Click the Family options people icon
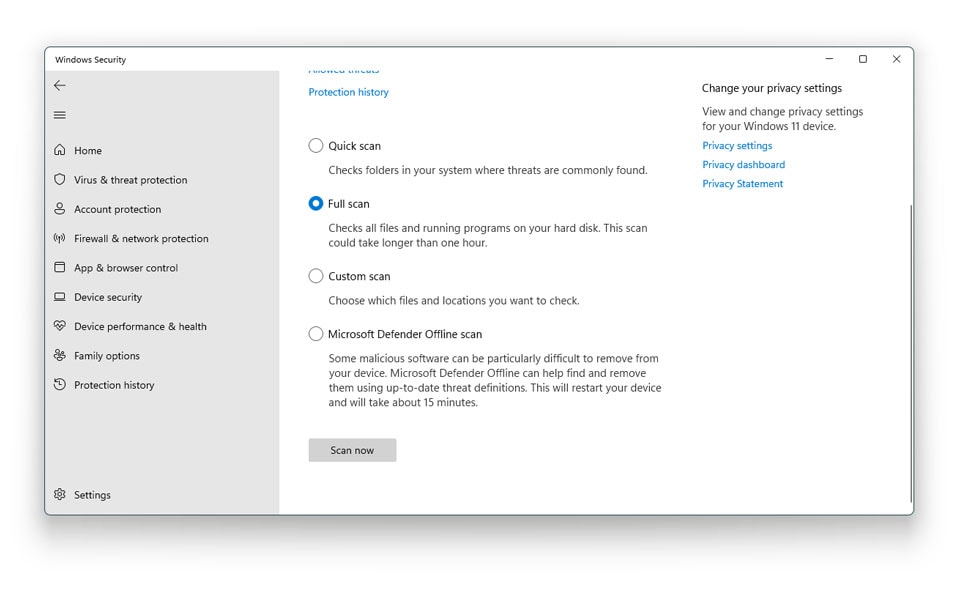This screenshot has width=960, height=600. click(59, 355)
